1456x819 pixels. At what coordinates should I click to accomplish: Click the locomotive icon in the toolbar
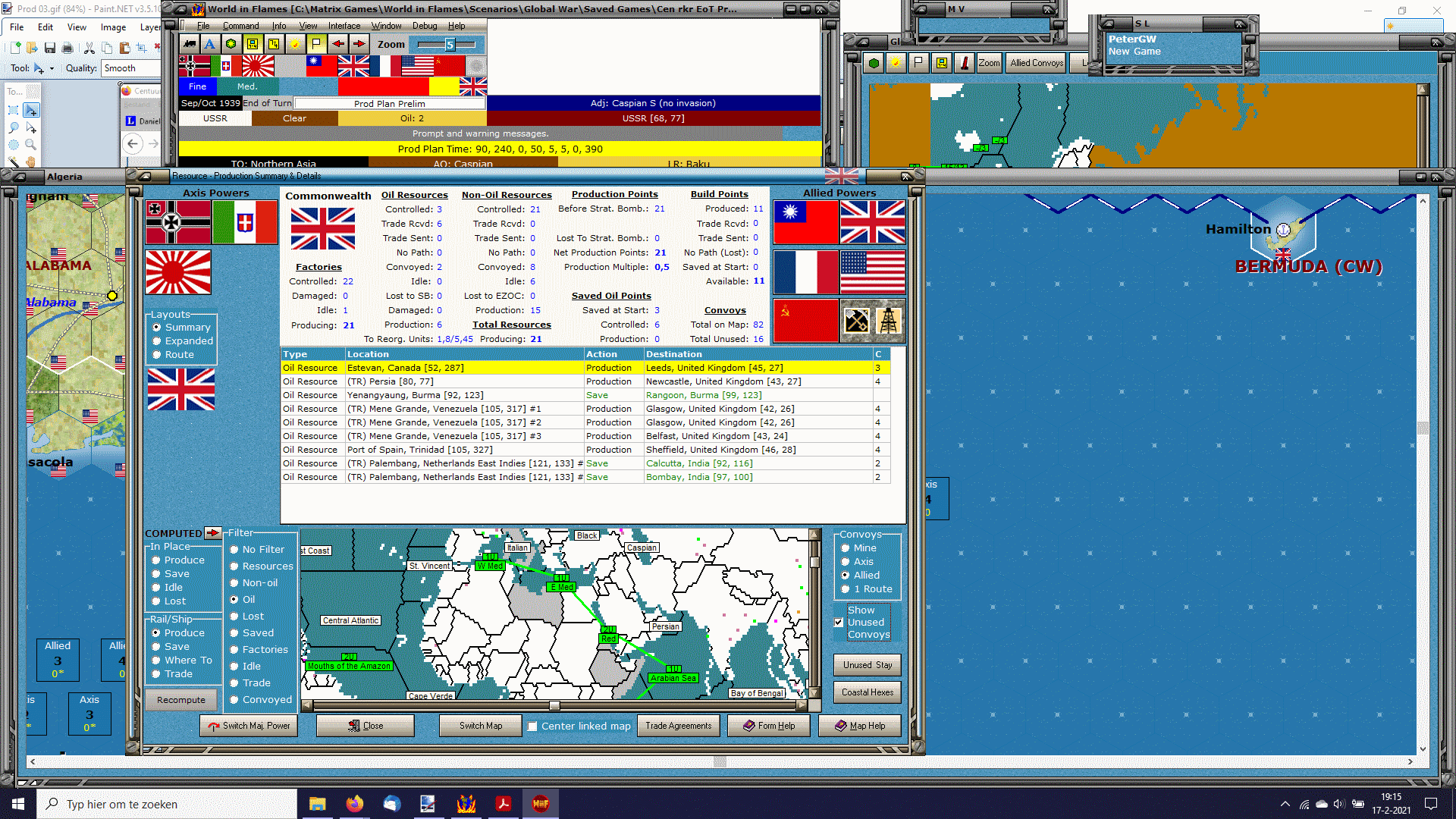click(x=189, y=44)
